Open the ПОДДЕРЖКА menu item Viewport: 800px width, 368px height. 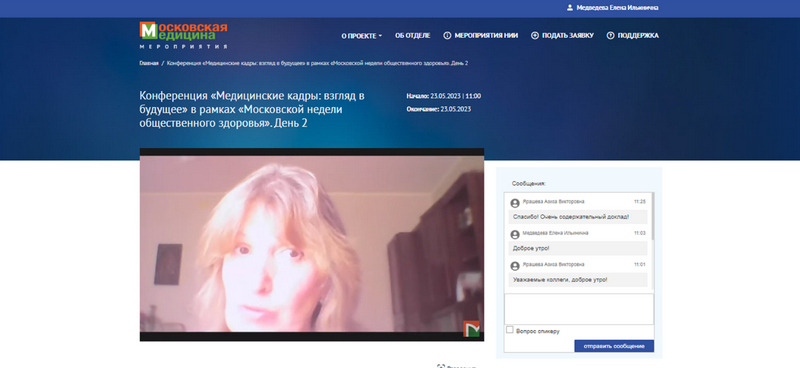(x=638, y=36)
